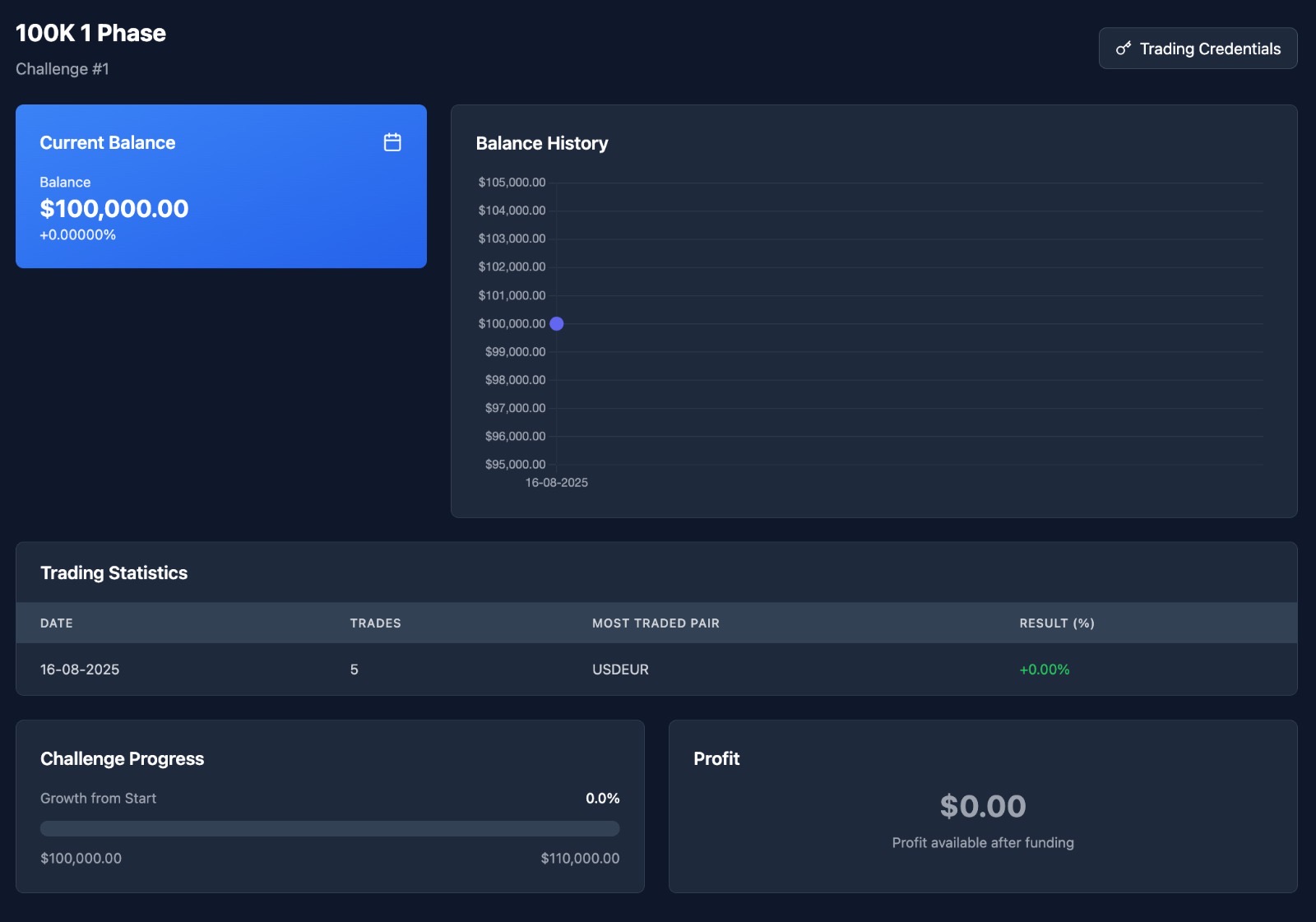Click the Challenge #1 label
The width and height of the screenshot is (1316, 922).
click(63, 68)
